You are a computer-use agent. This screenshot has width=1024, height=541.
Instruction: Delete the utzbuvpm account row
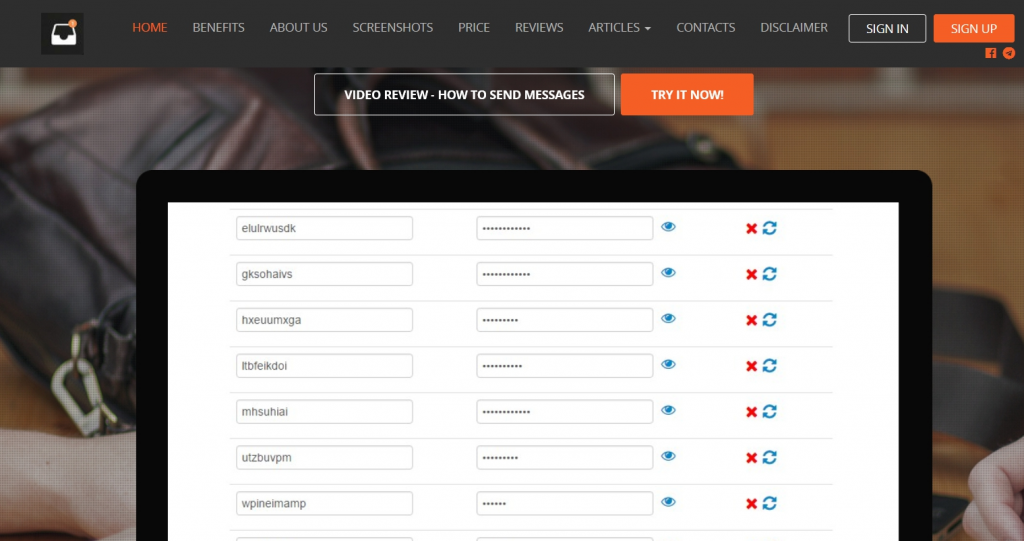[x=751, y=457]
